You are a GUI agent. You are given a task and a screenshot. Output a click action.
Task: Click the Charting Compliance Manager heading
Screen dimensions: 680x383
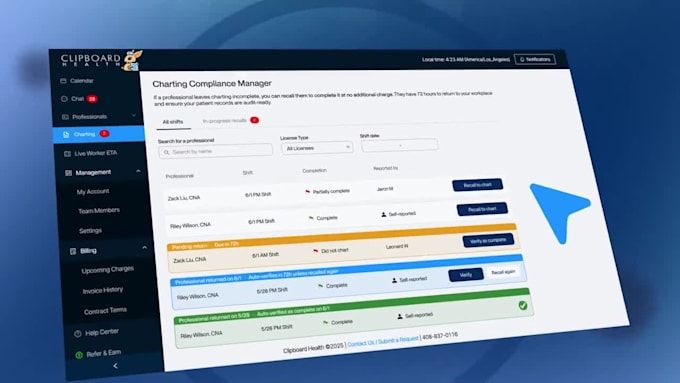pyautogui.click(x=212, y=83)
